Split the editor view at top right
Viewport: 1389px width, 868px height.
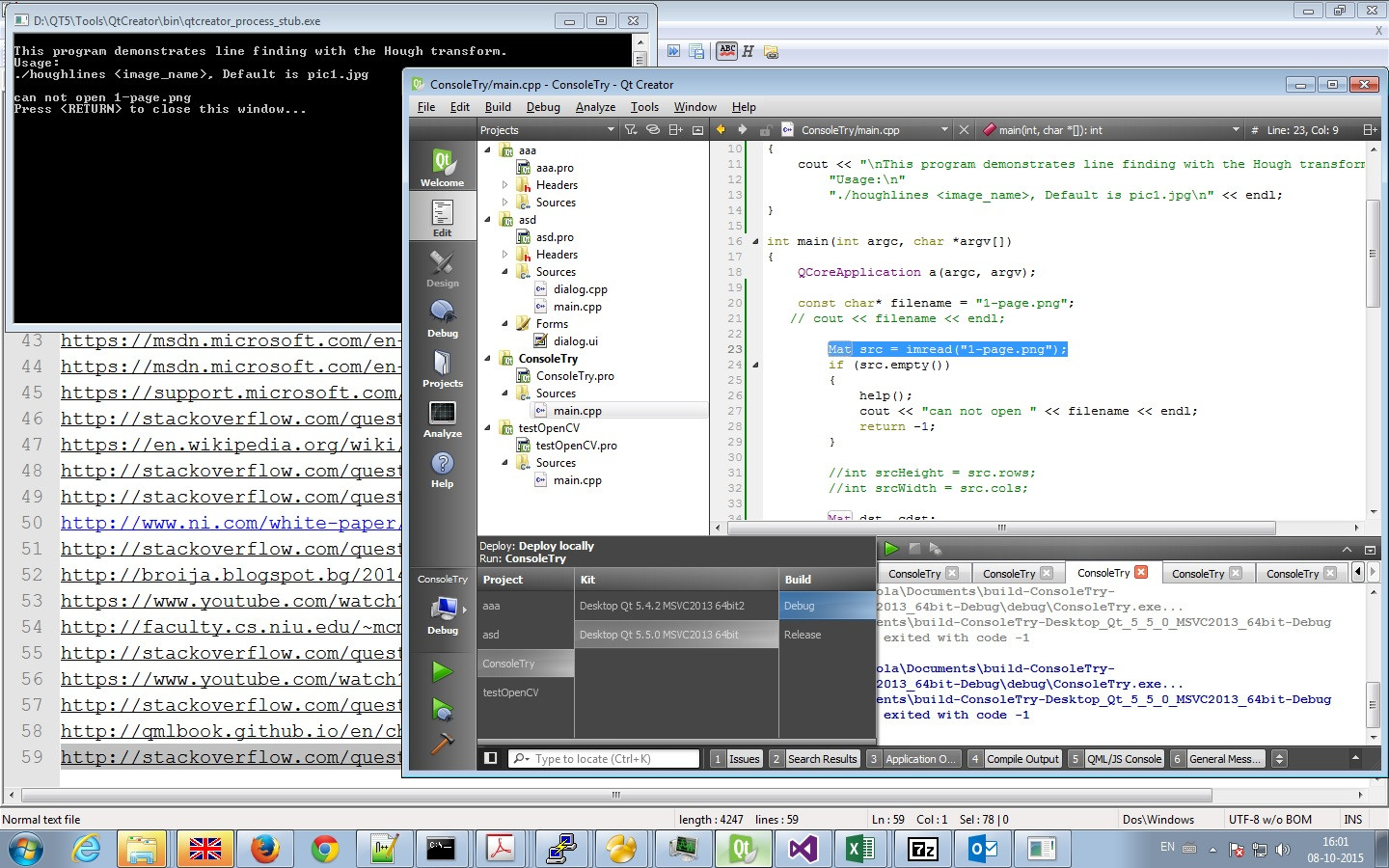click(x=1370, y=129)
